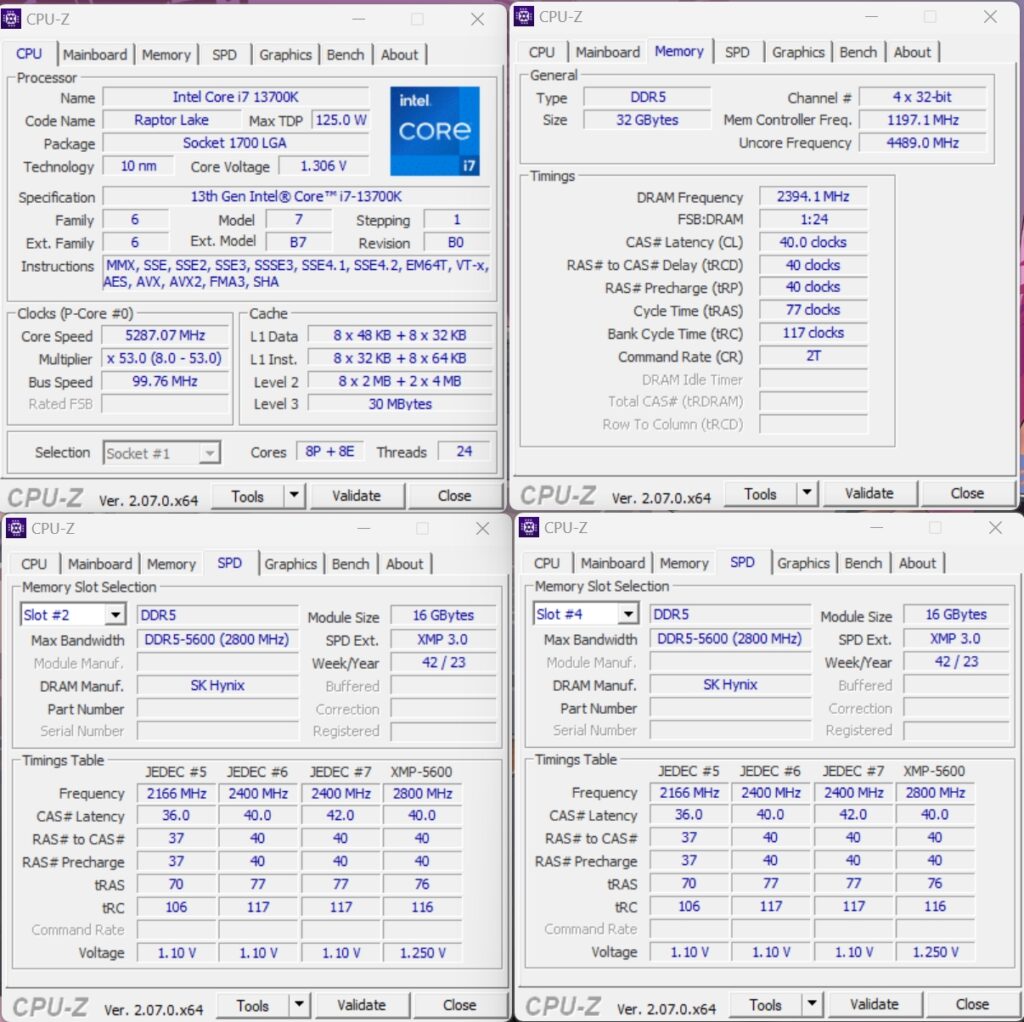Click the Intel Core i7 logo
Image resolution: width=1024 pixels, height=1022 pixels.
coord(435,131)
